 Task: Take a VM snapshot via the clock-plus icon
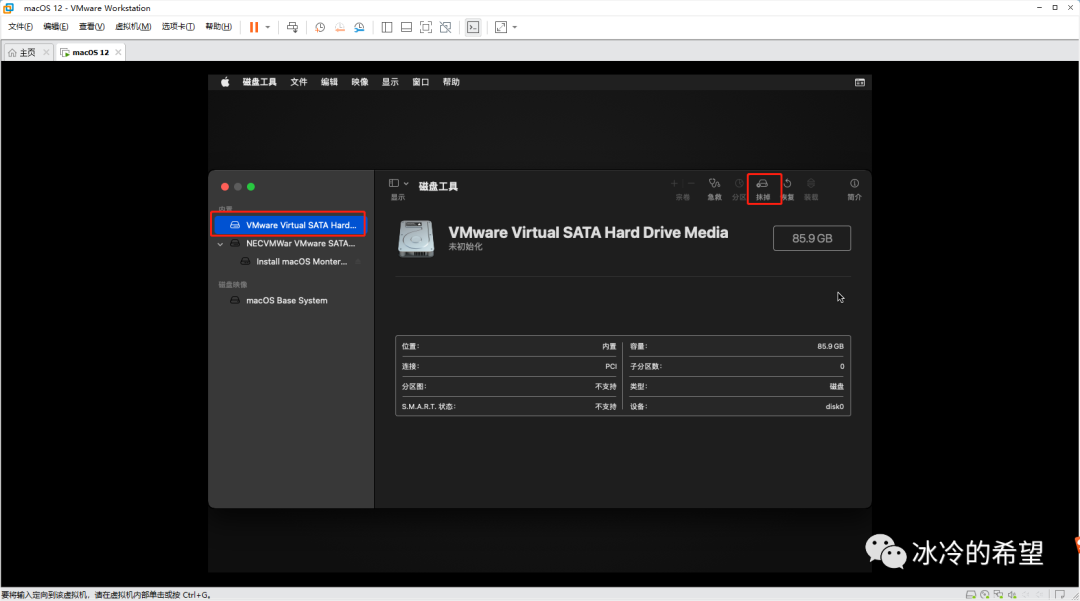[320, 28]
